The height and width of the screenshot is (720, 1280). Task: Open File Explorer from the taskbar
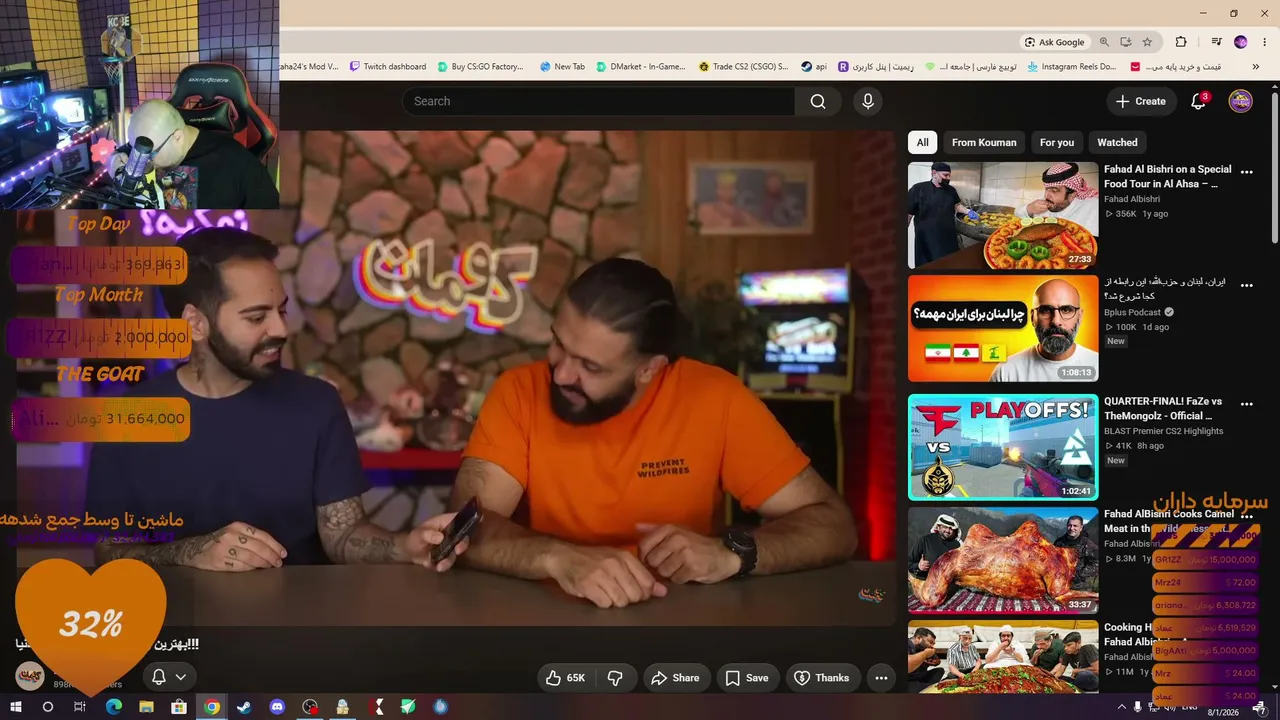[146, 707]
